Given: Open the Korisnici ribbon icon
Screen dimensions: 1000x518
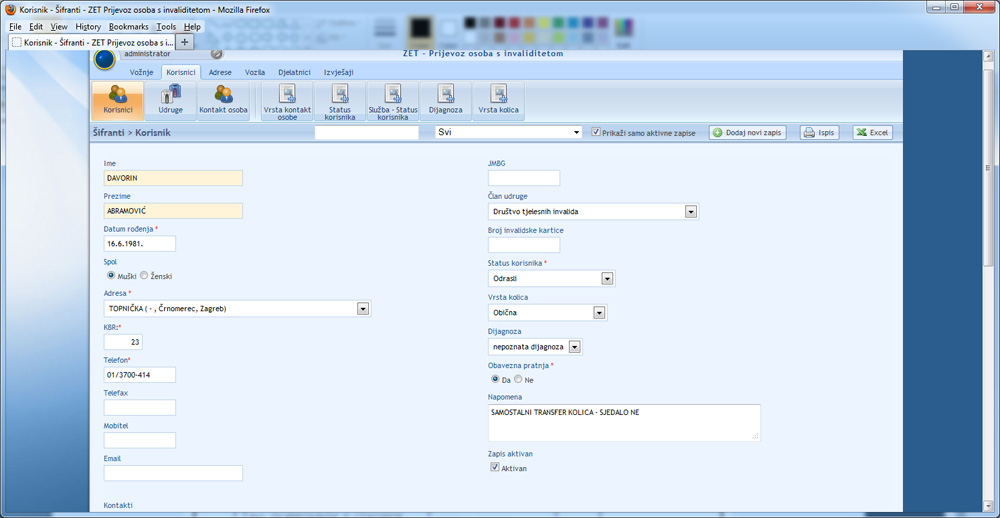Looking at the screenshot, I should (117, 101).
